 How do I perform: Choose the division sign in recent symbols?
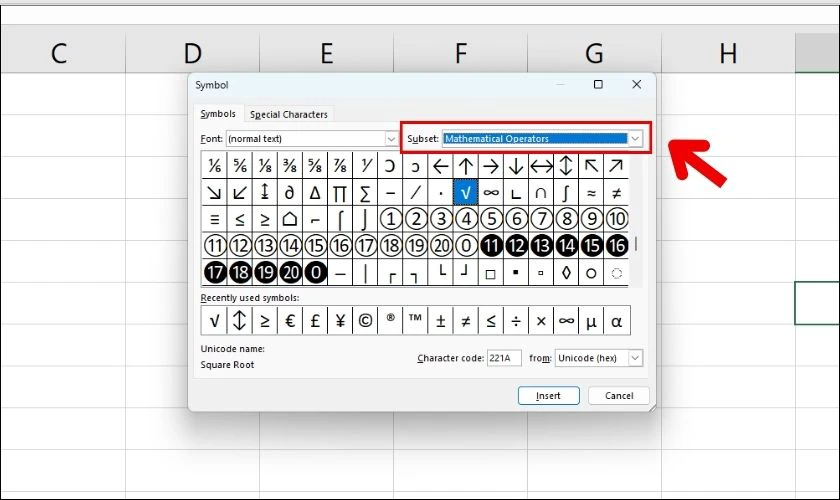(516, 320)
